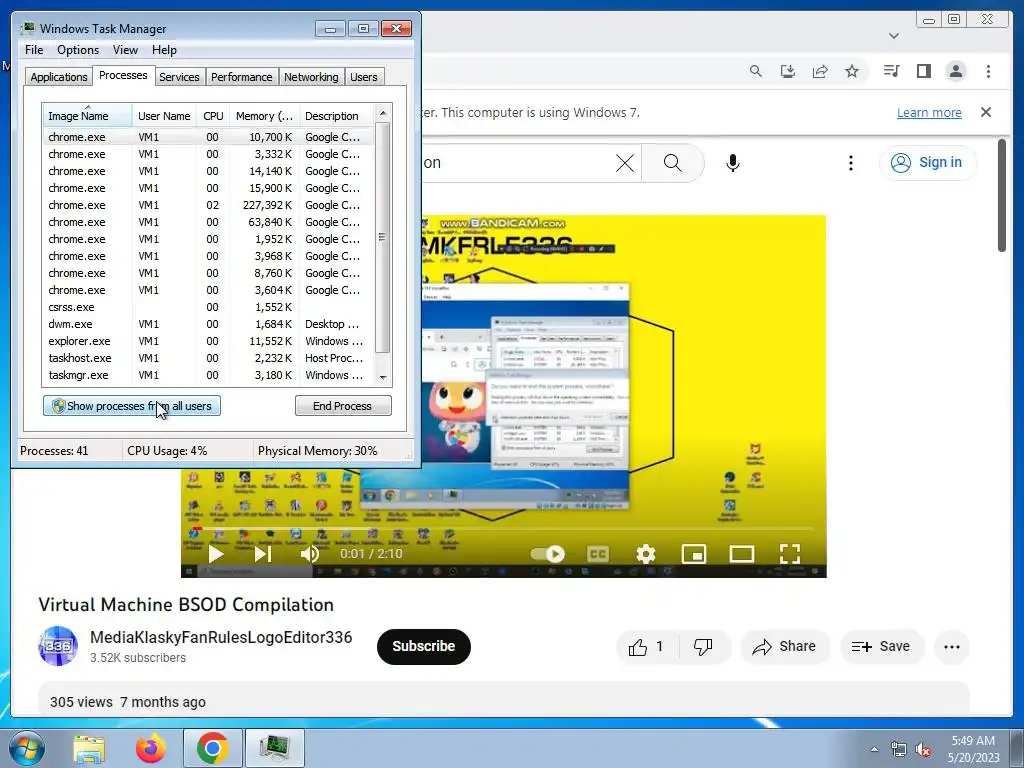The width and height of the screenshot is (1024, 768).
Task: Open Chrome three-dot menu
Action: tap(988, 71)
